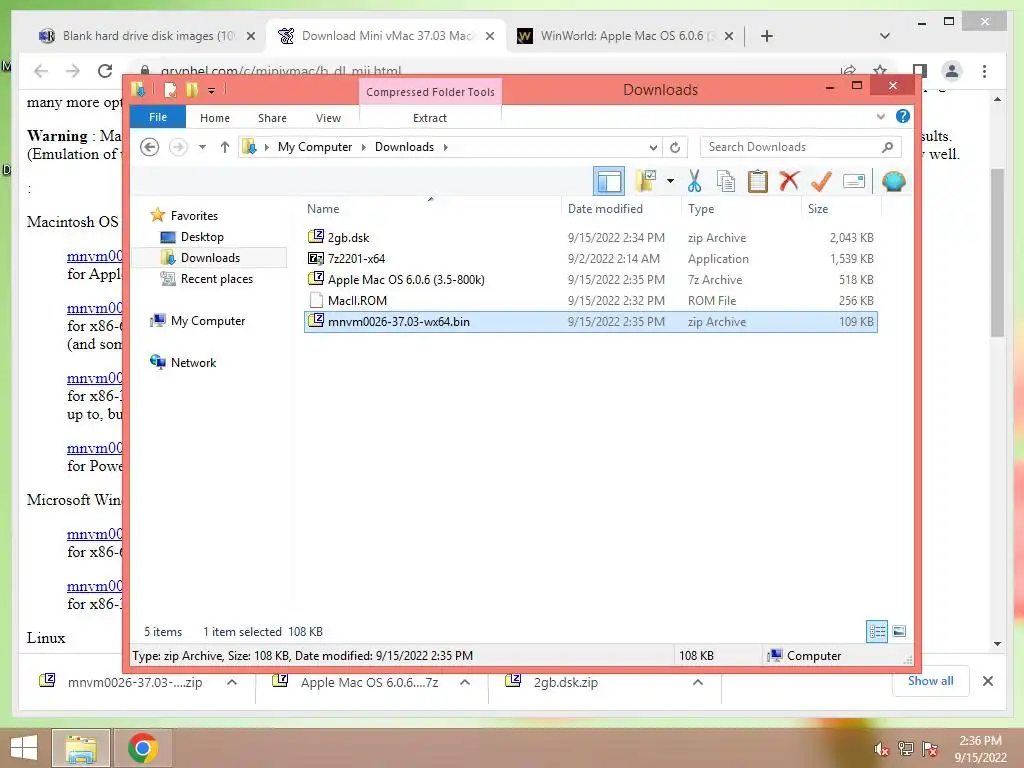
Task: Open a new Chrome tab
Action: tap(767, 36)
